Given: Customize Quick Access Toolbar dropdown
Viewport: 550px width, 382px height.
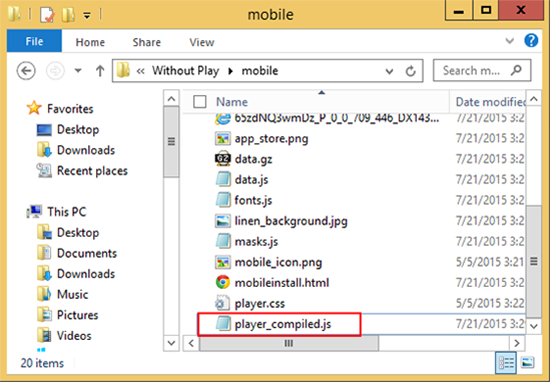Looking at the screenshot, I should click(87, 15).
